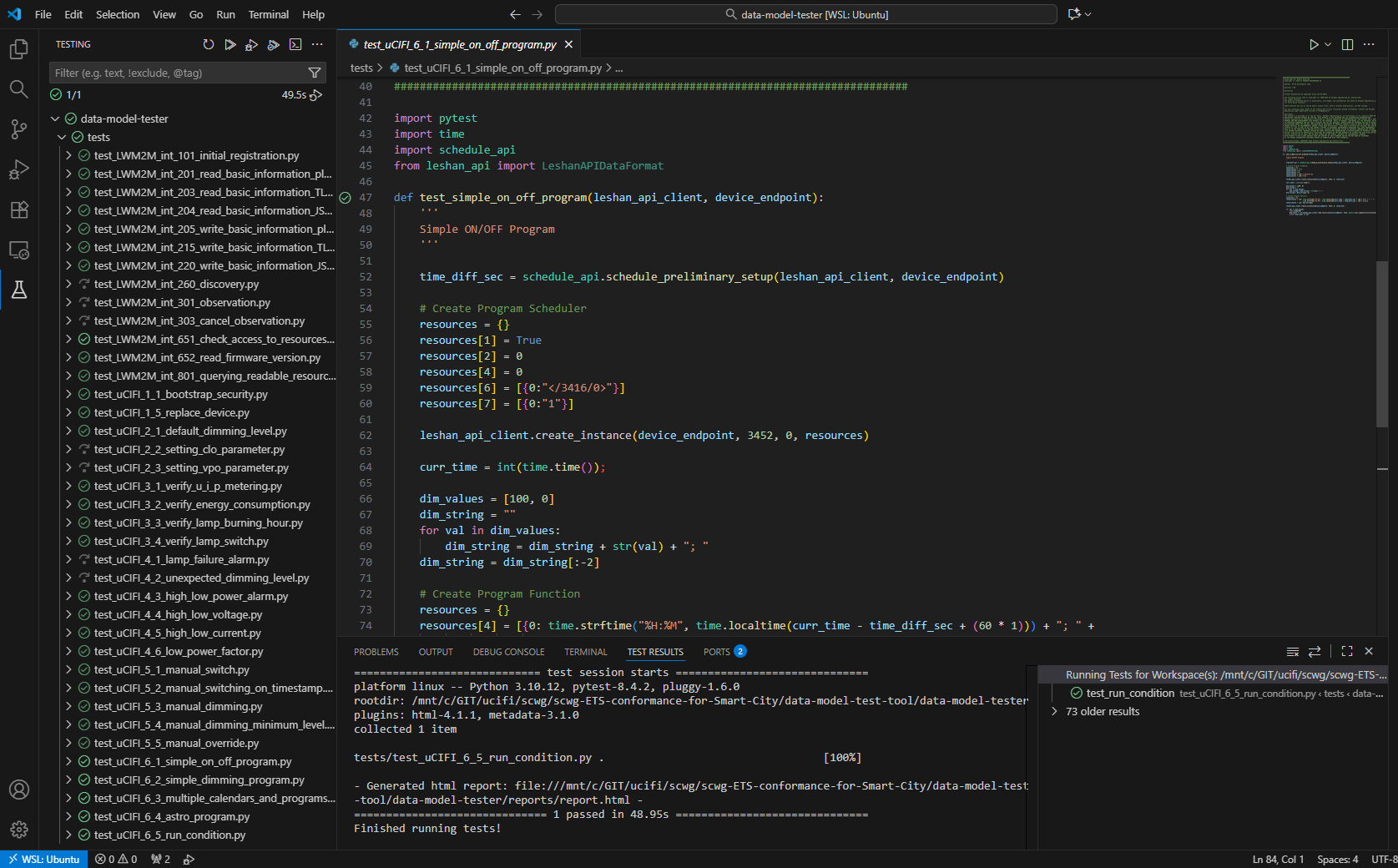Select the Testing flask icon
Viewport: 1398px width, 868px height.
tap(18, 290)
